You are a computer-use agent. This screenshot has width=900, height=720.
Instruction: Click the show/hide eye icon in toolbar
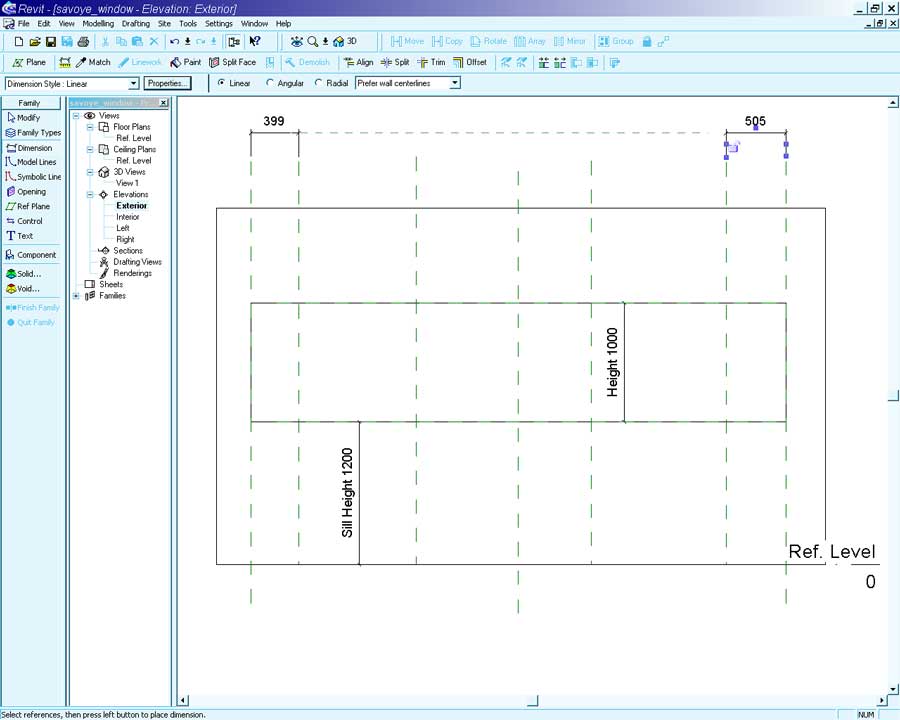pyautogui.click(x=296, y=41)
